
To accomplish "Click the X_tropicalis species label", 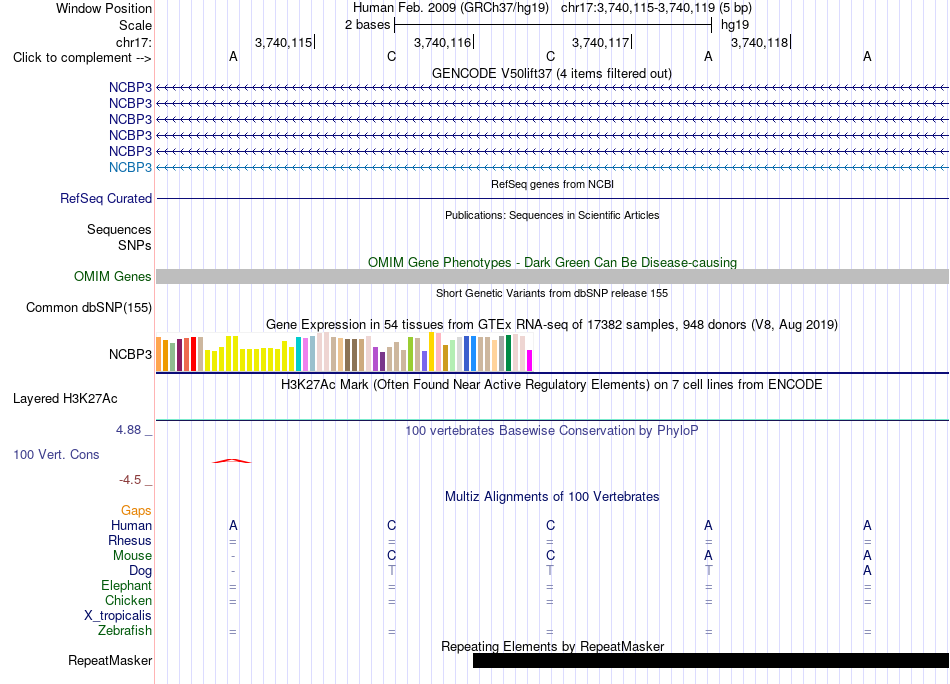I will point(118,616).
